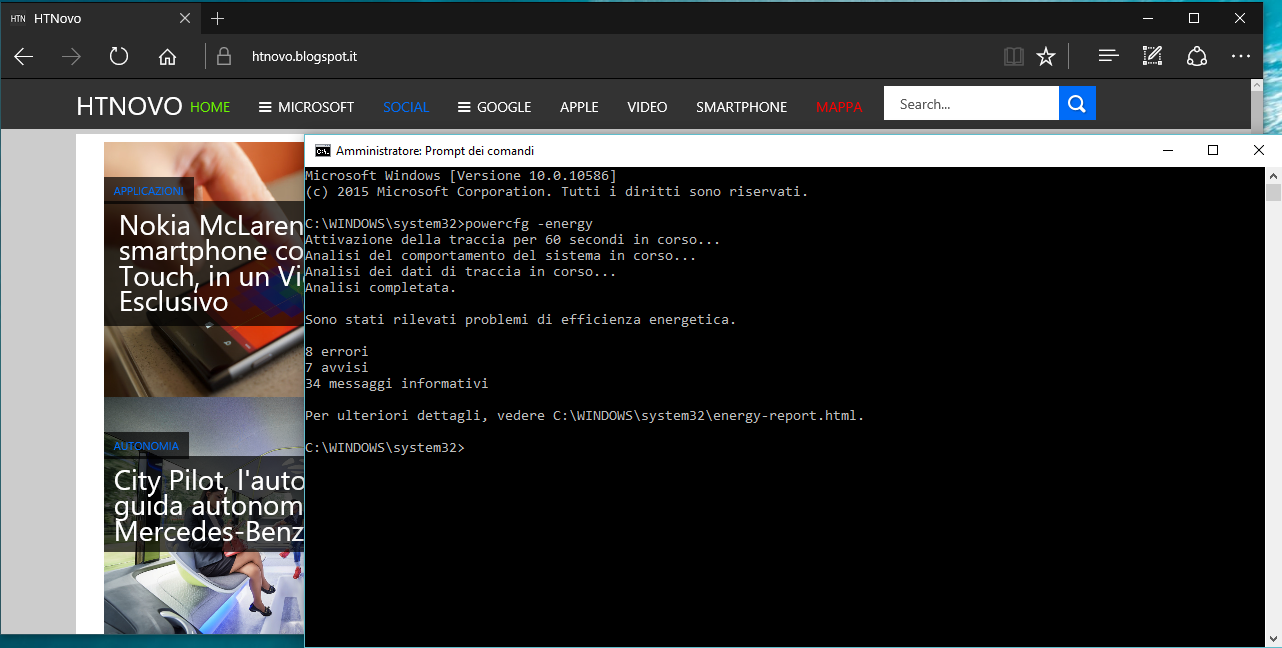Open the SOCIAL menu item
This screenshot has width=1282, height=648.
click(x=406, y=107)
